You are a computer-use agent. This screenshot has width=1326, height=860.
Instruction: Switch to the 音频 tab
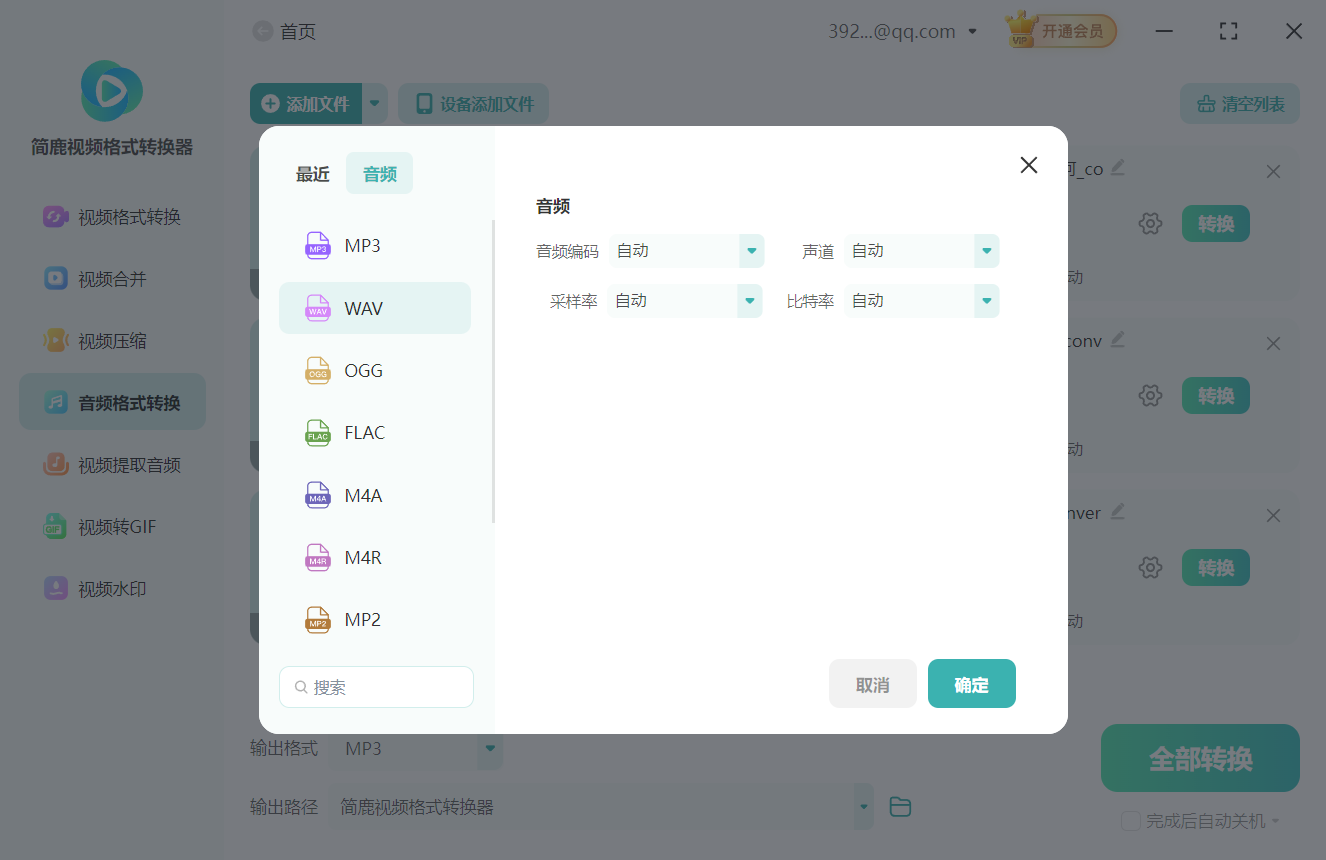(x=379, y=172)
